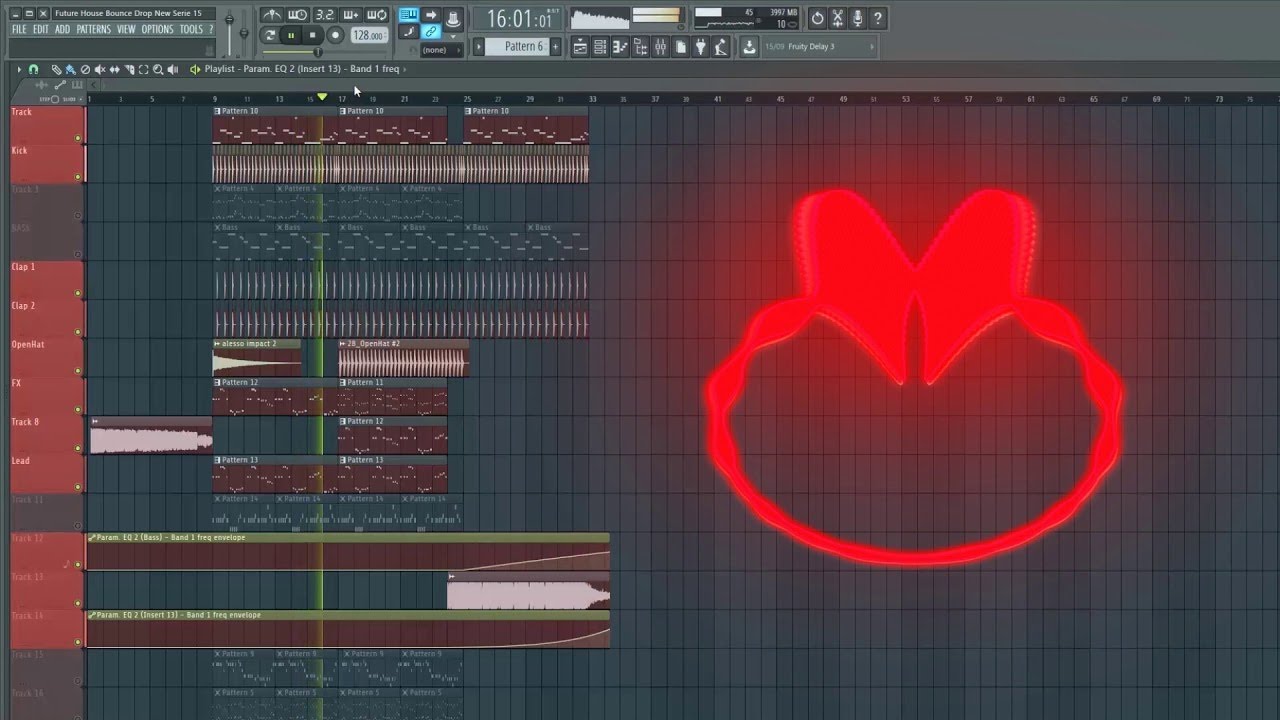Select the Playback speaker tool in Playlist

[172, 69]
